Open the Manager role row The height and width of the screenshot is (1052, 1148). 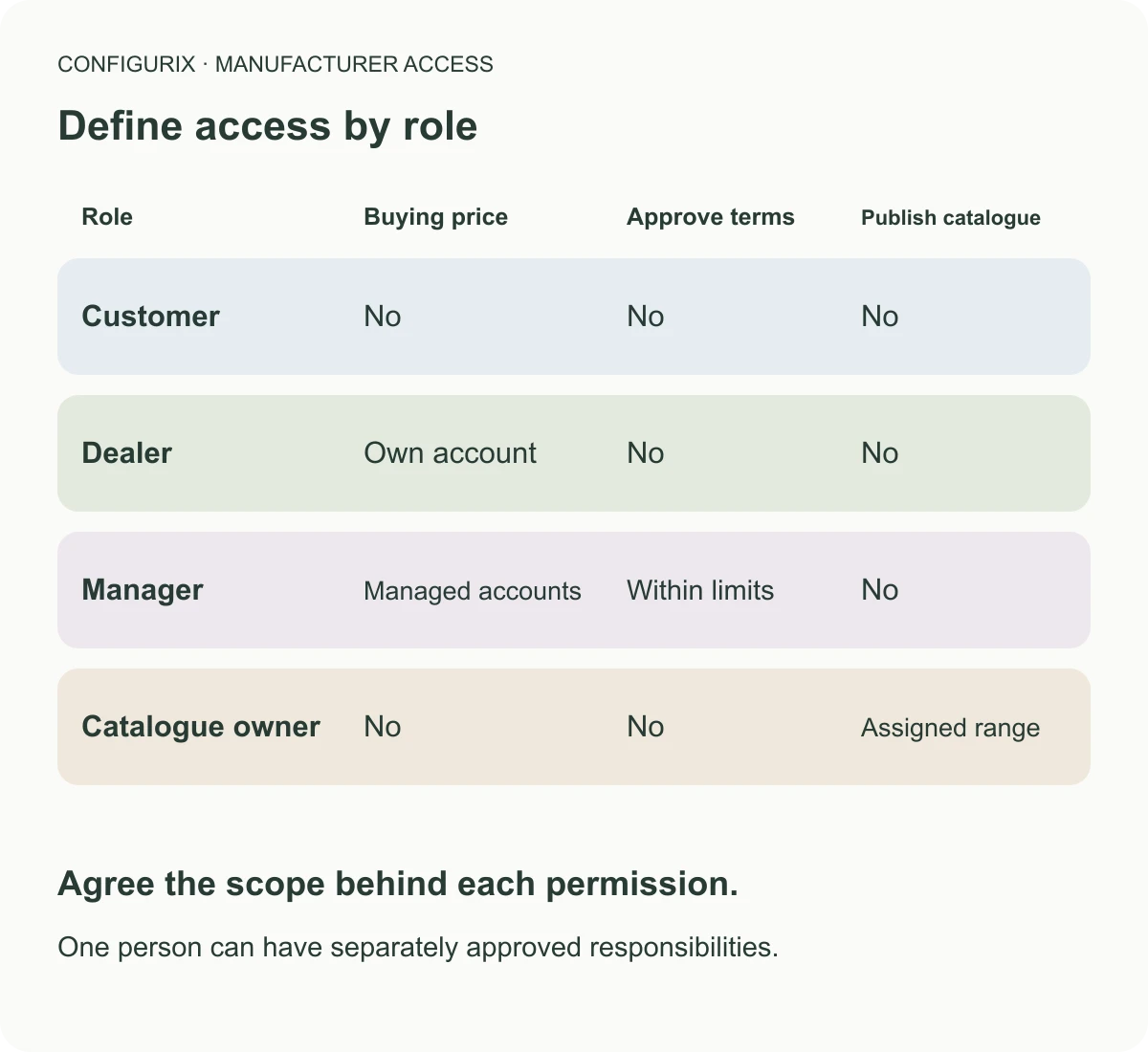point(574,590)
